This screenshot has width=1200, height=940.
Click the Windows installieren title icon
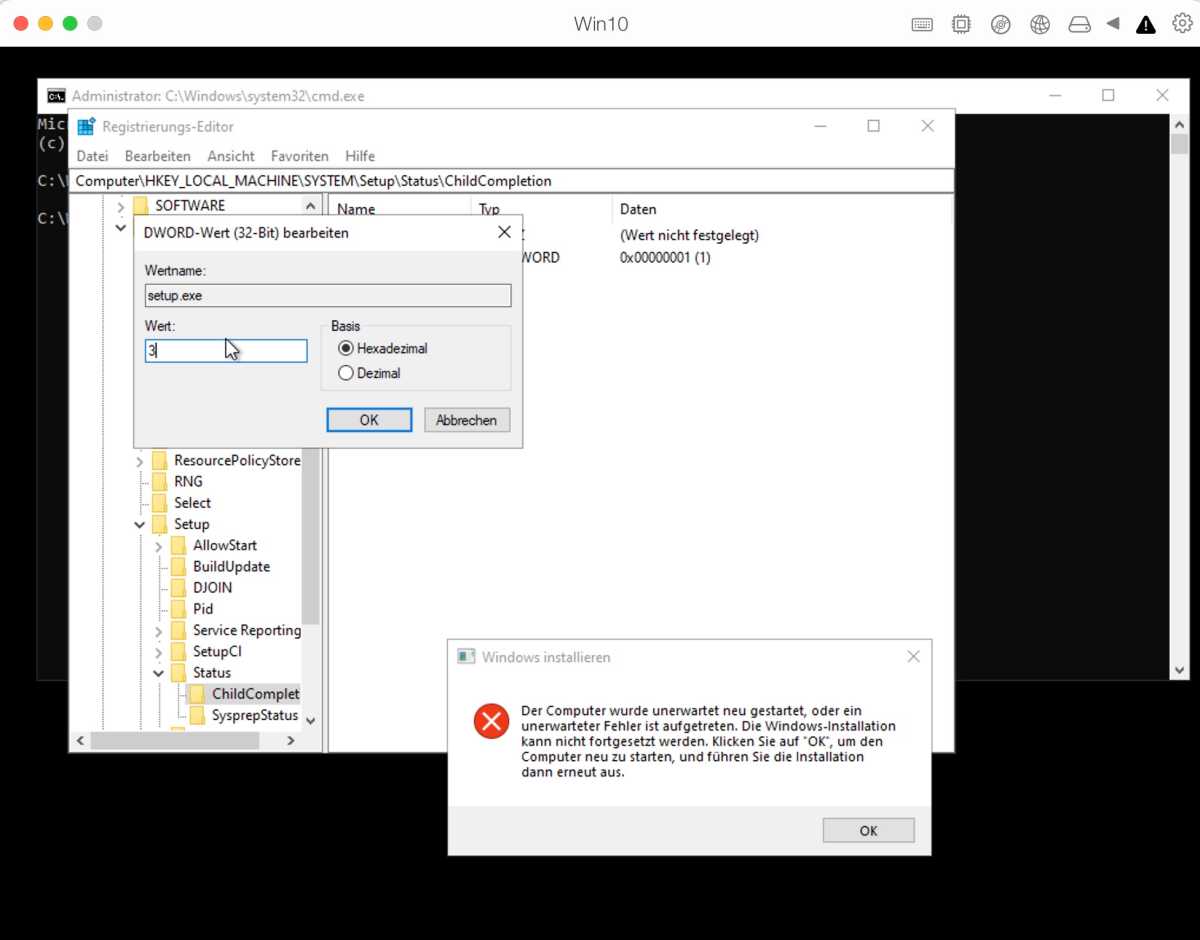pyautogui.click(x=465, y=657)
